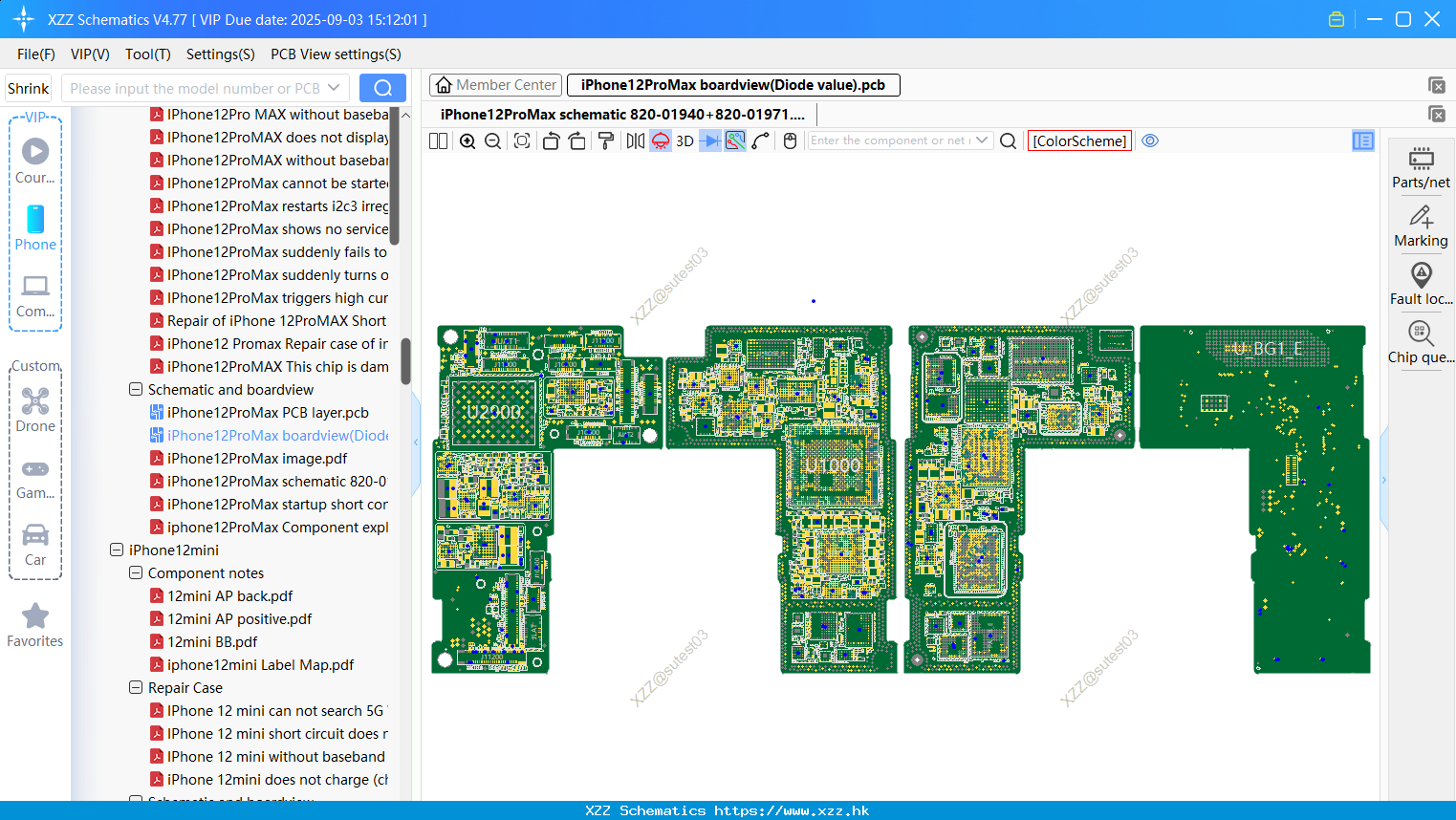1456x820 pixels.
Task: Select the Computer category
Action: pos(35,295)
